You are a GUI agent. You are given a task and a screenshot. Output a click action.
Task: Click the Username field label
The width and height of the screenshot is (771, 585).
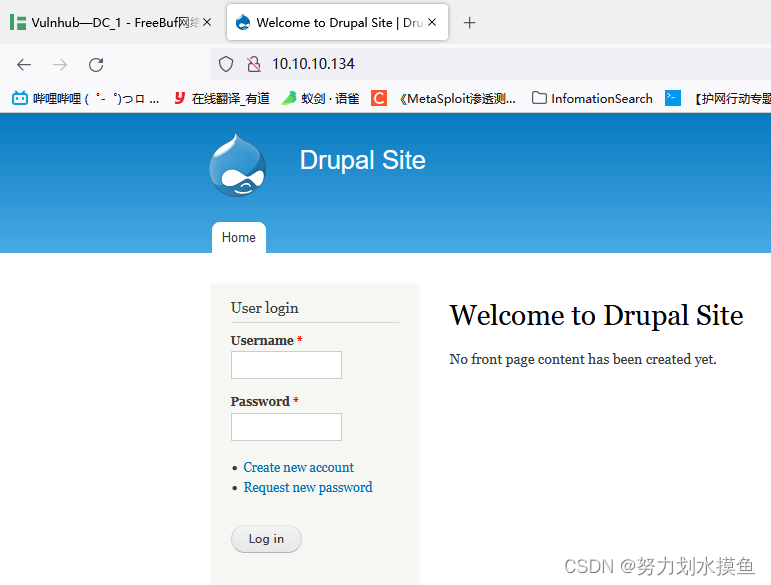click(x=262, y=340)
